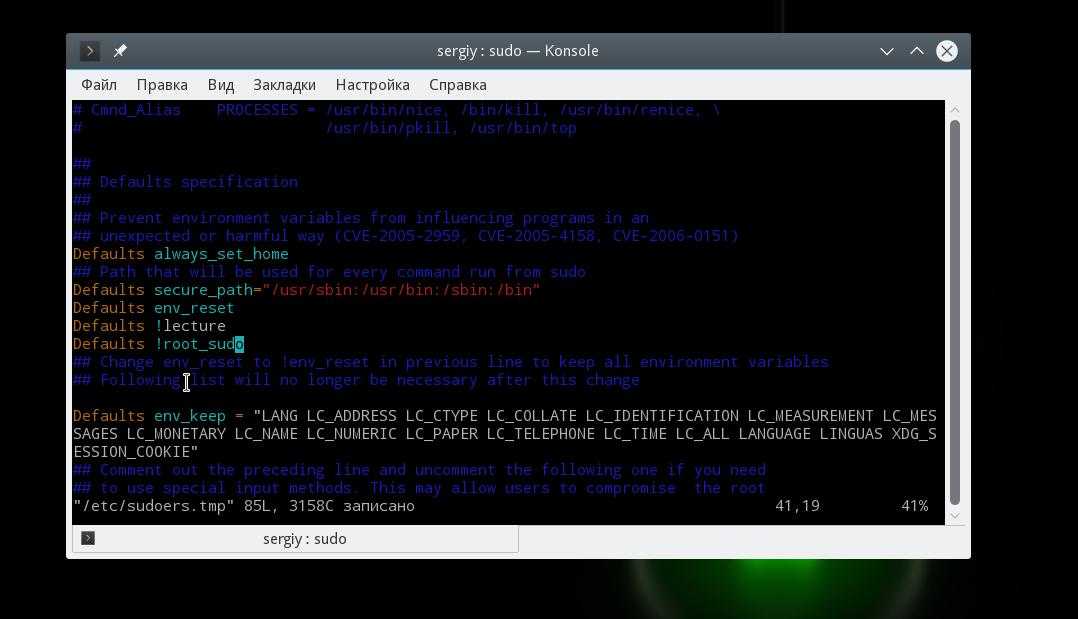This screenshot has height=619, width=1078.
Task: Click the scrollbar up arrow
Action: click(x=954, y=110)
